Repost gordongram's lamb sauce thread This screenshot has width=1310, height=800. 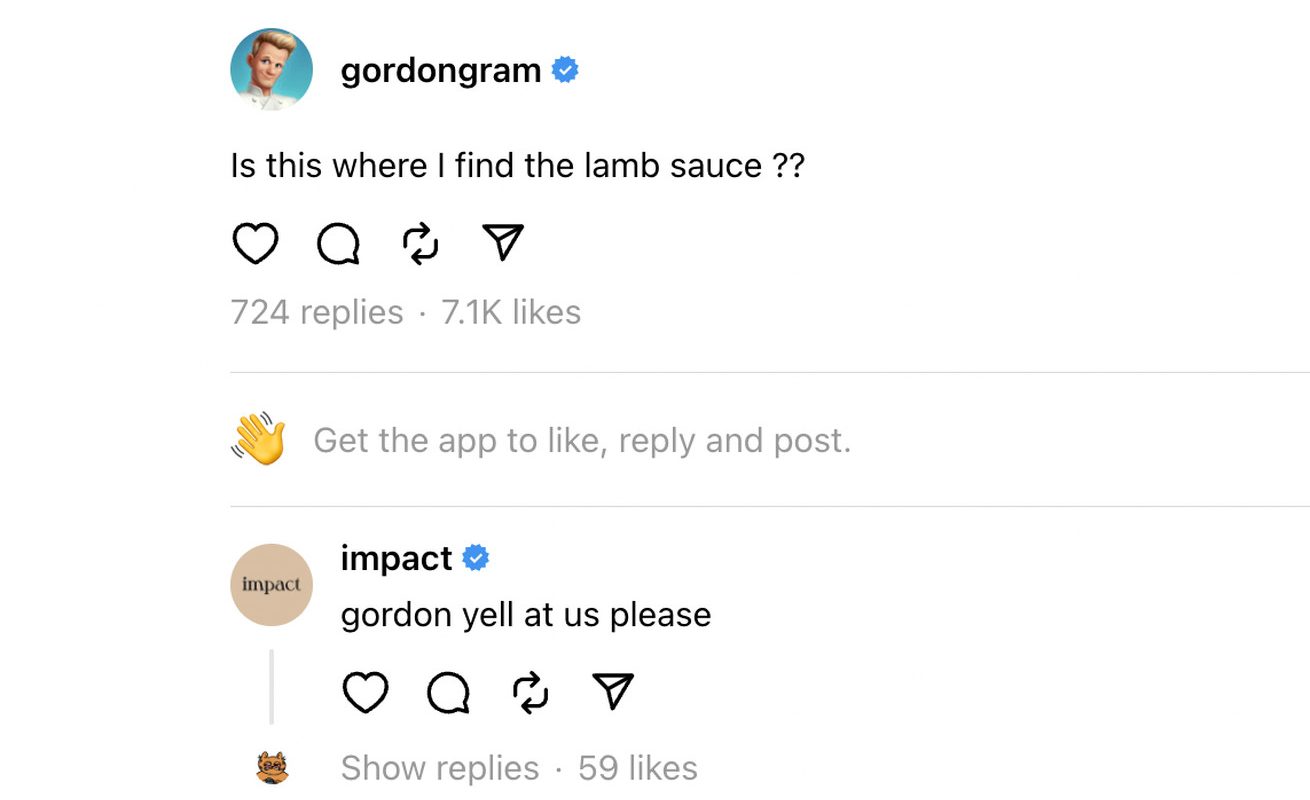[x=420, y=243]
